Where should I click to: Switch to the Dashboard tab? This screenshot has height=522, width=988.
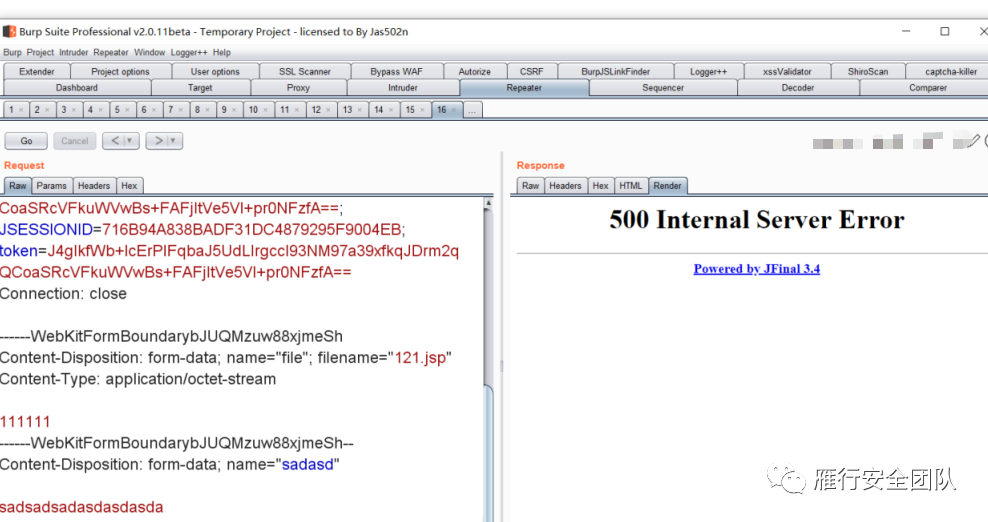(77, 88)
